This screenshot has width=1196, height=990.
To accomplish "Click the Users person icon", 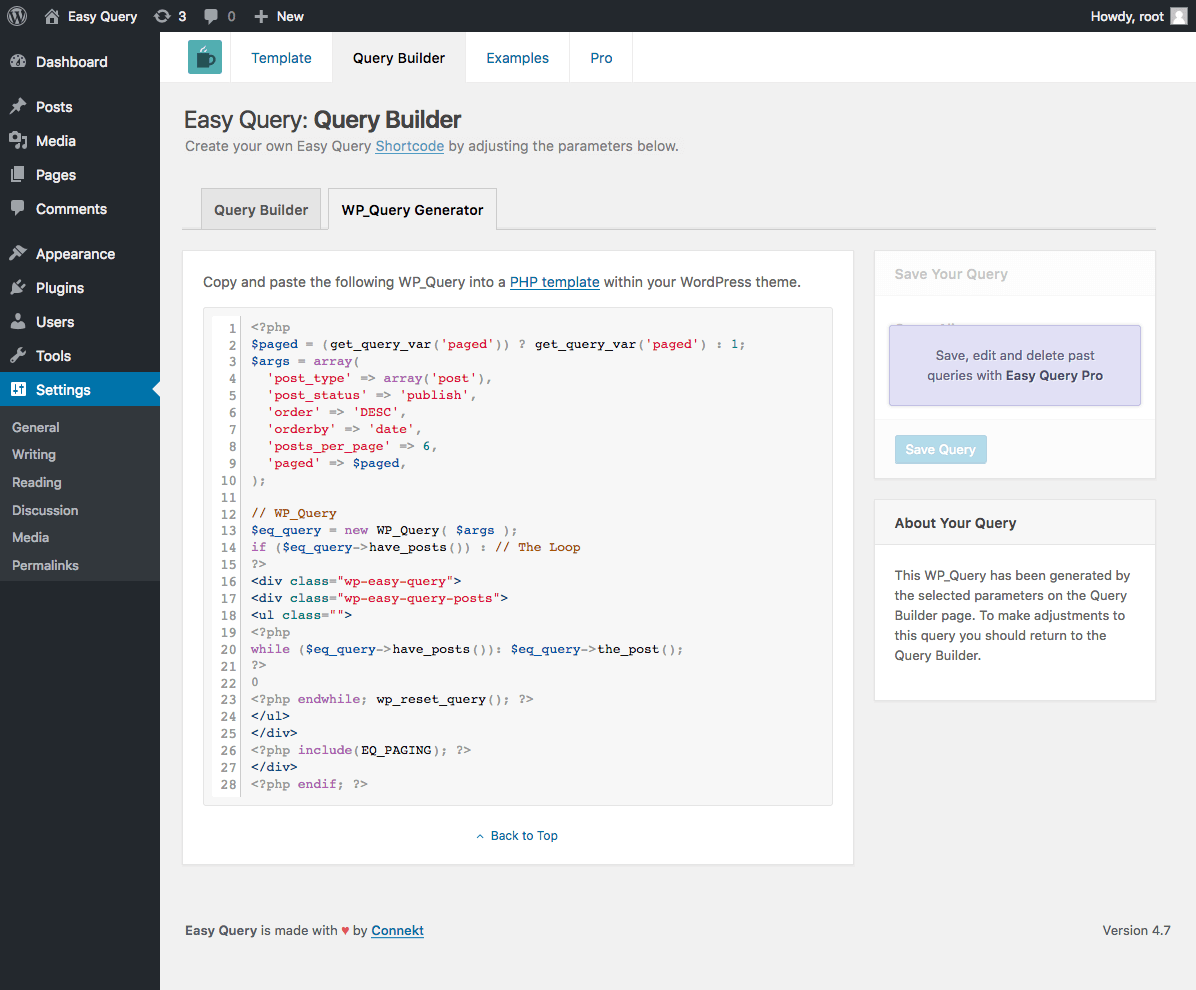I will click(x=18, y=321).
